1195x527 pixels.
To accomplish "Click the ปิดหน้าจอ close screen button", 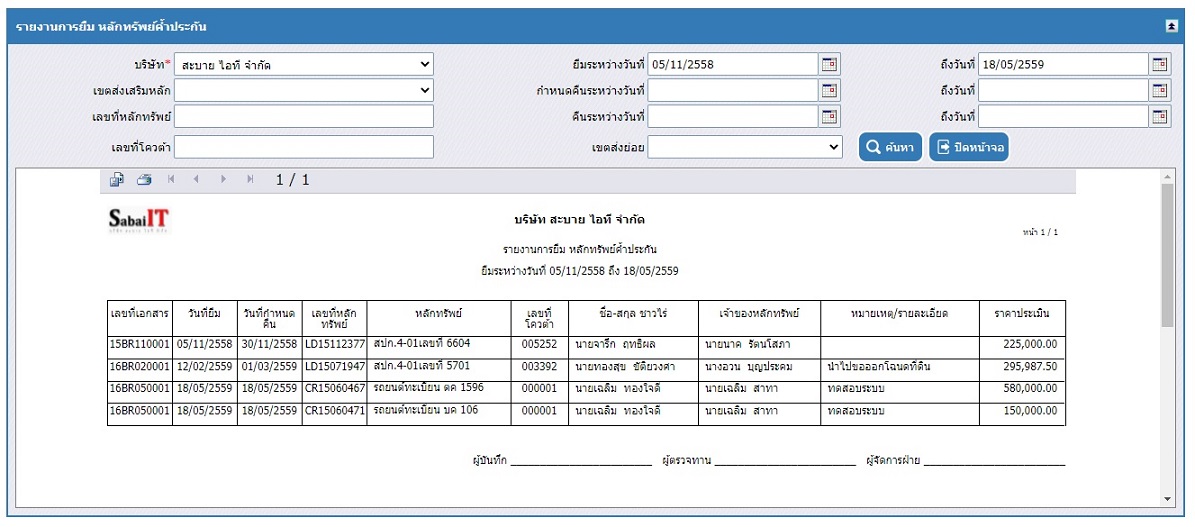I will (x=969, y=146).
